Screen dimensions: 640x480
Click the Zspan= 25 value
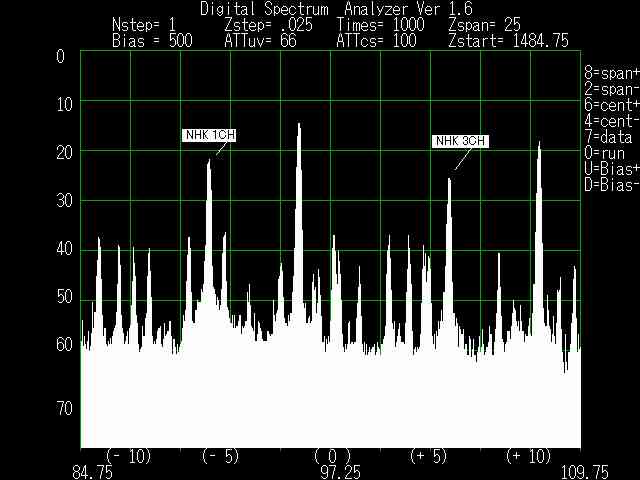pyautogui.click(x=484, y=25)
